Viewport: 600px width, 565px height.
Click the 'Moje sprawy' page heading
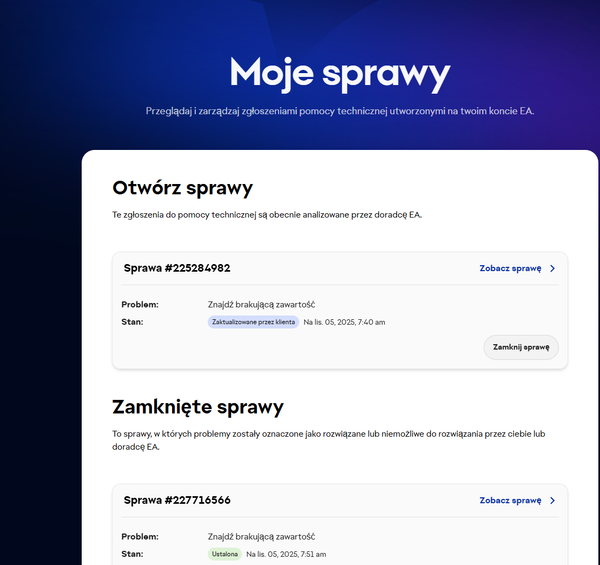[x=340, y=73]
